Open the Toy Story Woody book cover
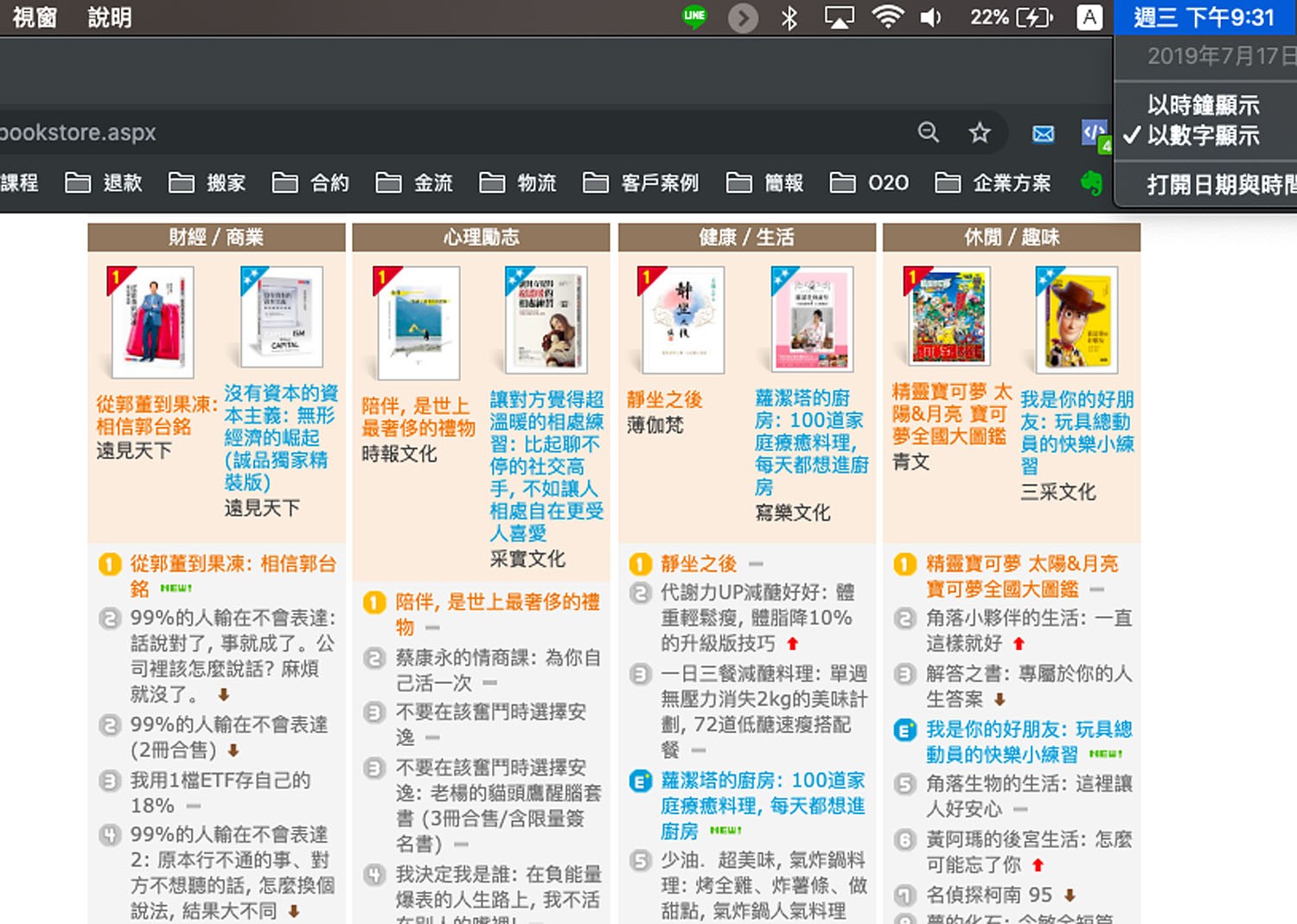This screenshot has height=924, width=1297. (1077, 320)
